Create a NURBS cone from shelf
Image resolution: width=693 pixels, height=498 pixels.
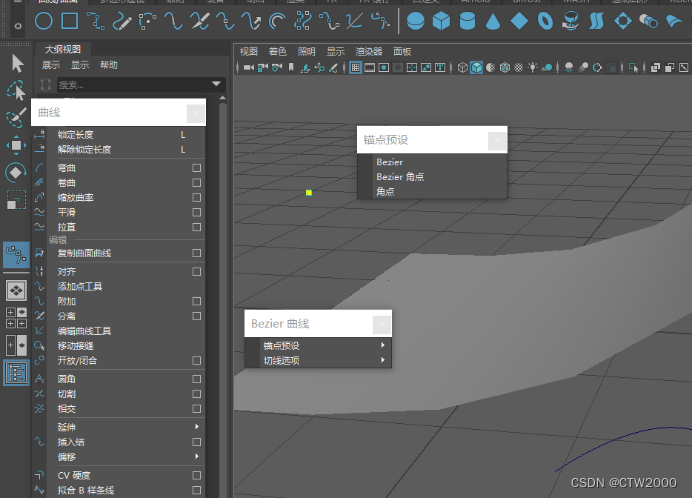(493, 21)
